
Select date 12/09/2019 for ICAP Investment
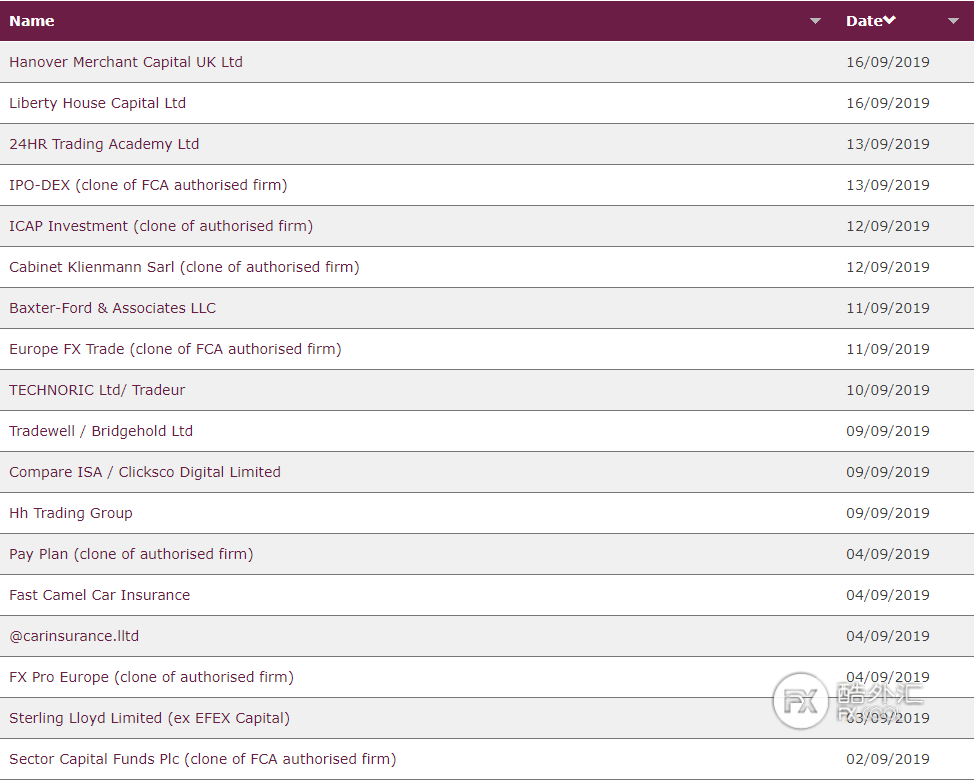coord(888,226)
